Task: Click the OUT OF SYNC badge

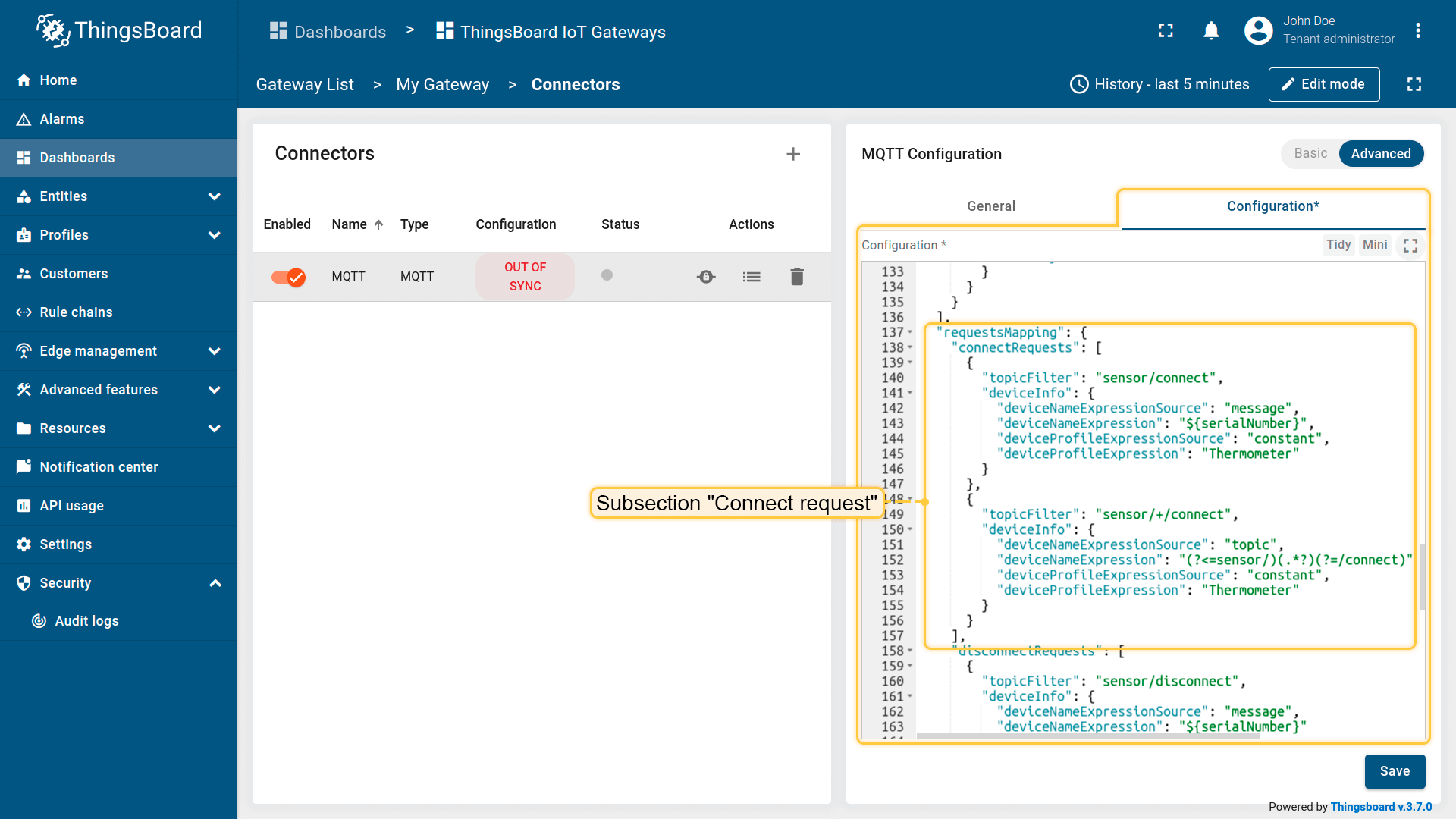Action: tap(525, 277)
